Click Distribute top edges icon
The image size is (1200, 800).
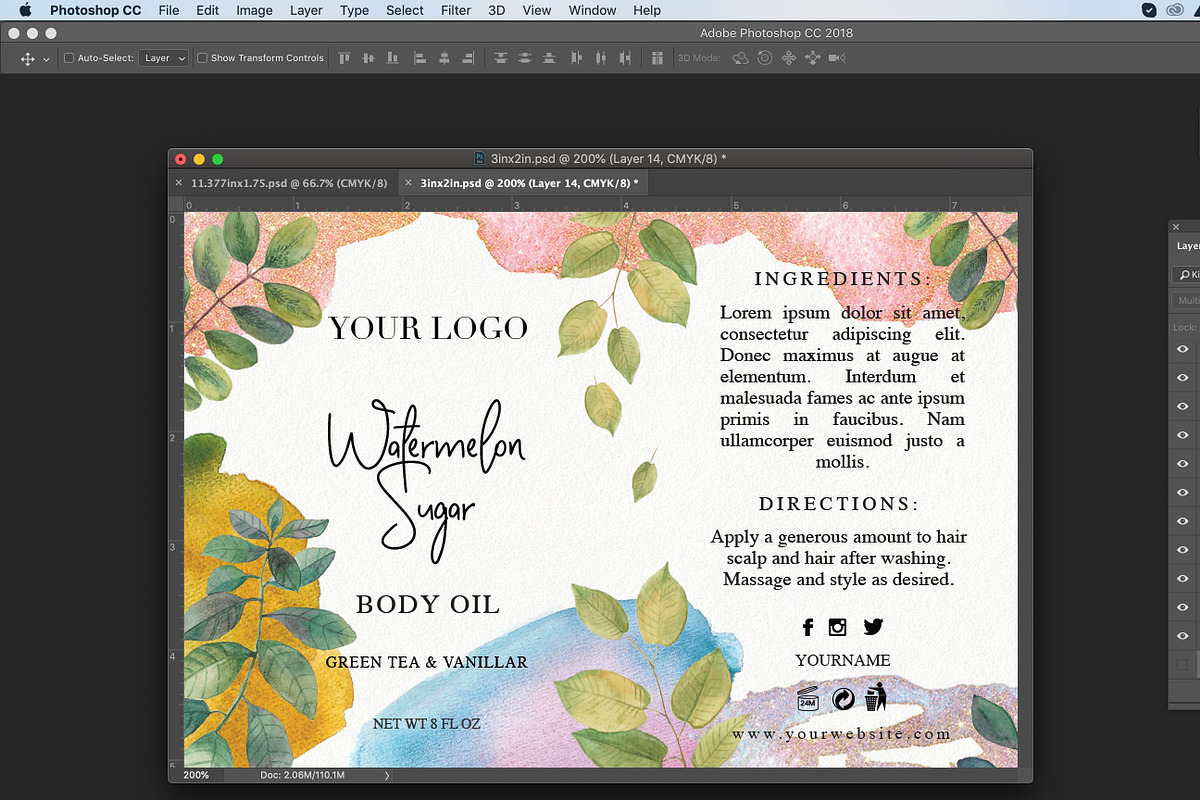501,58
